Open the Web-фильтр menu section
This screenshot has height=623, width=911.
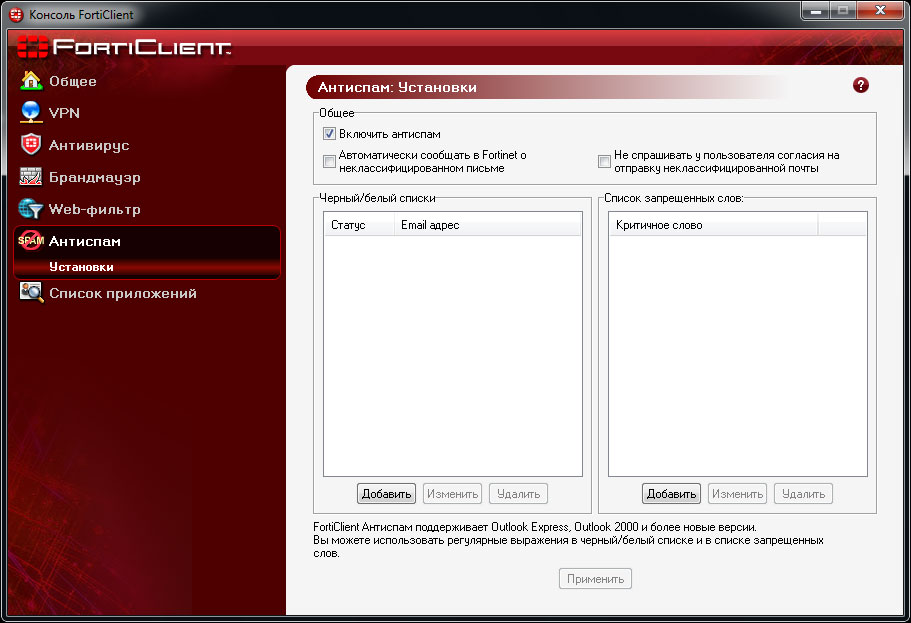coord(95,209)
